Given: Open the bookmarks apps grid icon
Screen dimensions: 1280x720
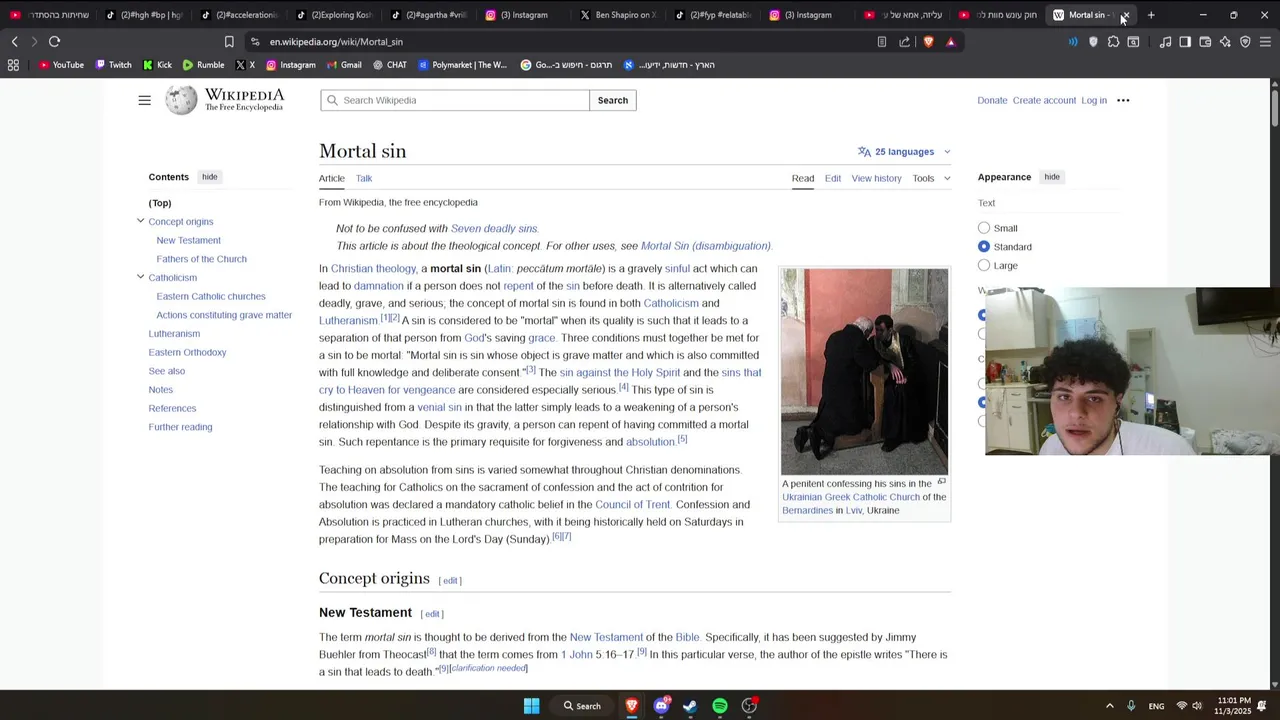Looking at the screenshot, I should pyautogui.click(x=13, y=65).
